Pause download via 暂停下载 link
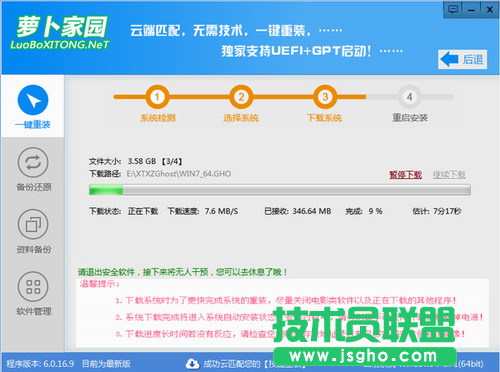This screenshot has height=372, width=500. coord(406,175)
